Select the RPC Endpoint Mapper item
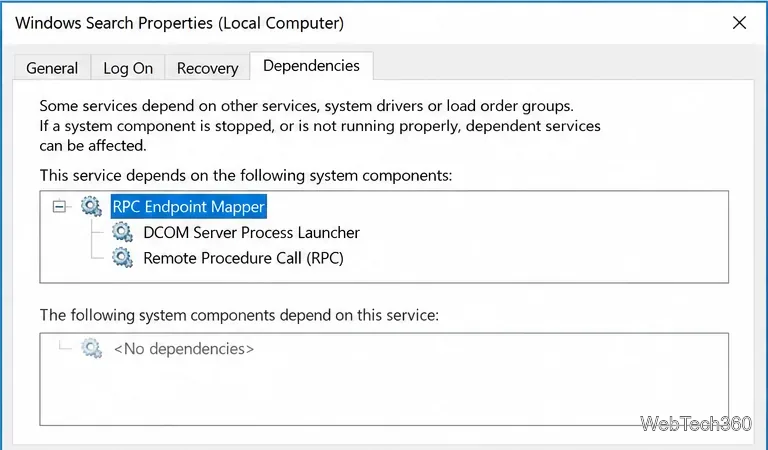 pyautogui.click(x=189, y=207)
